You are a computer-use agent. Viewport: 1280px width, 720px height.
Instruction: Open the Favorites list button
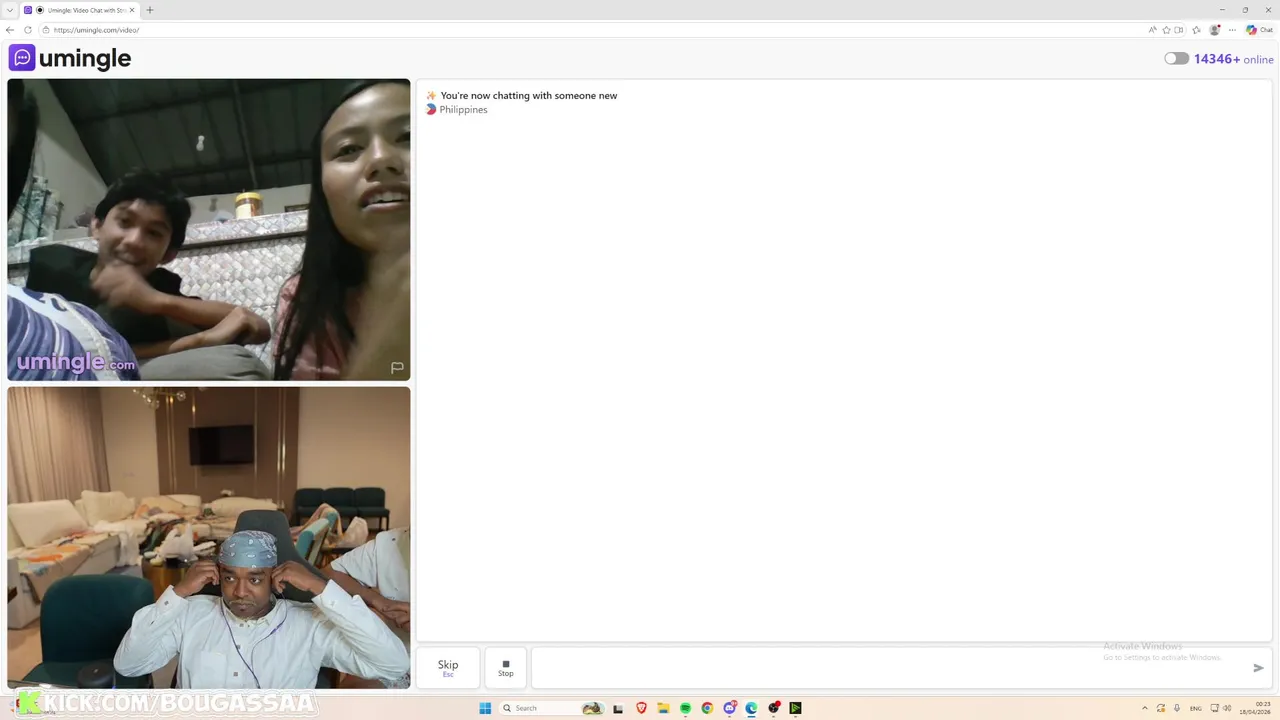click(x=1197, y=30)
